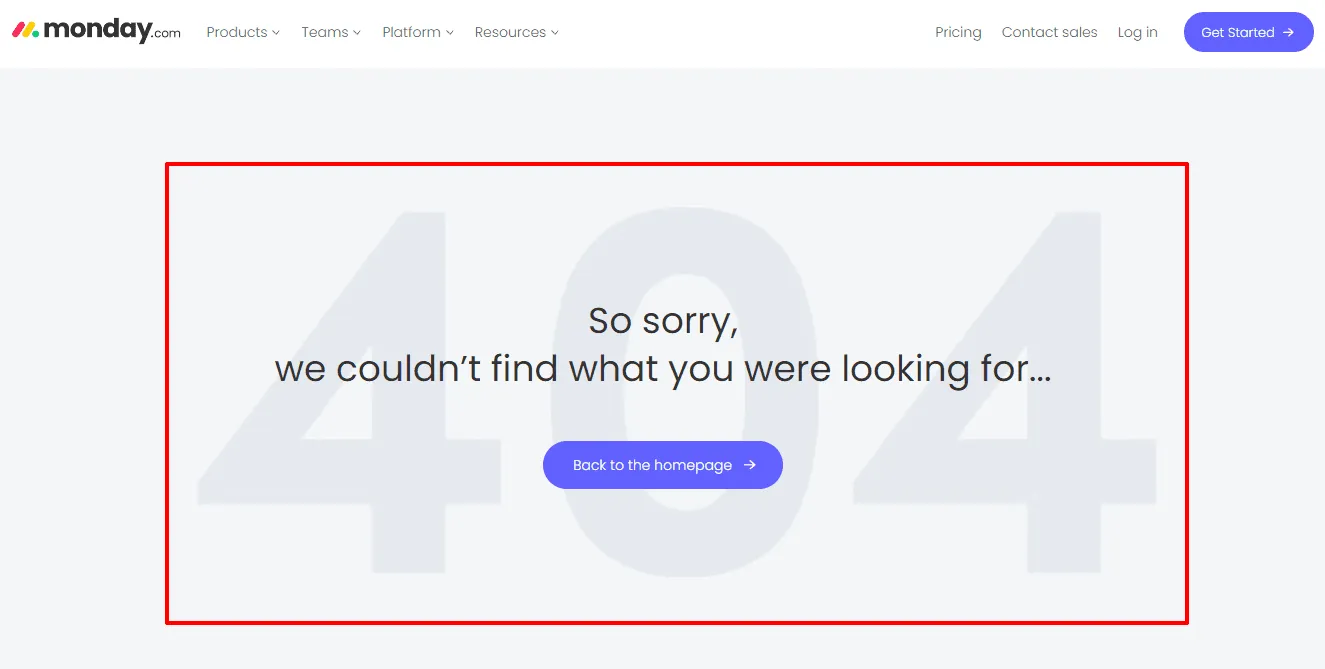Viewport: 1325px width, 669px height.
Task: Select Pricing in the navigation bar
Action: tap(958, 32)
